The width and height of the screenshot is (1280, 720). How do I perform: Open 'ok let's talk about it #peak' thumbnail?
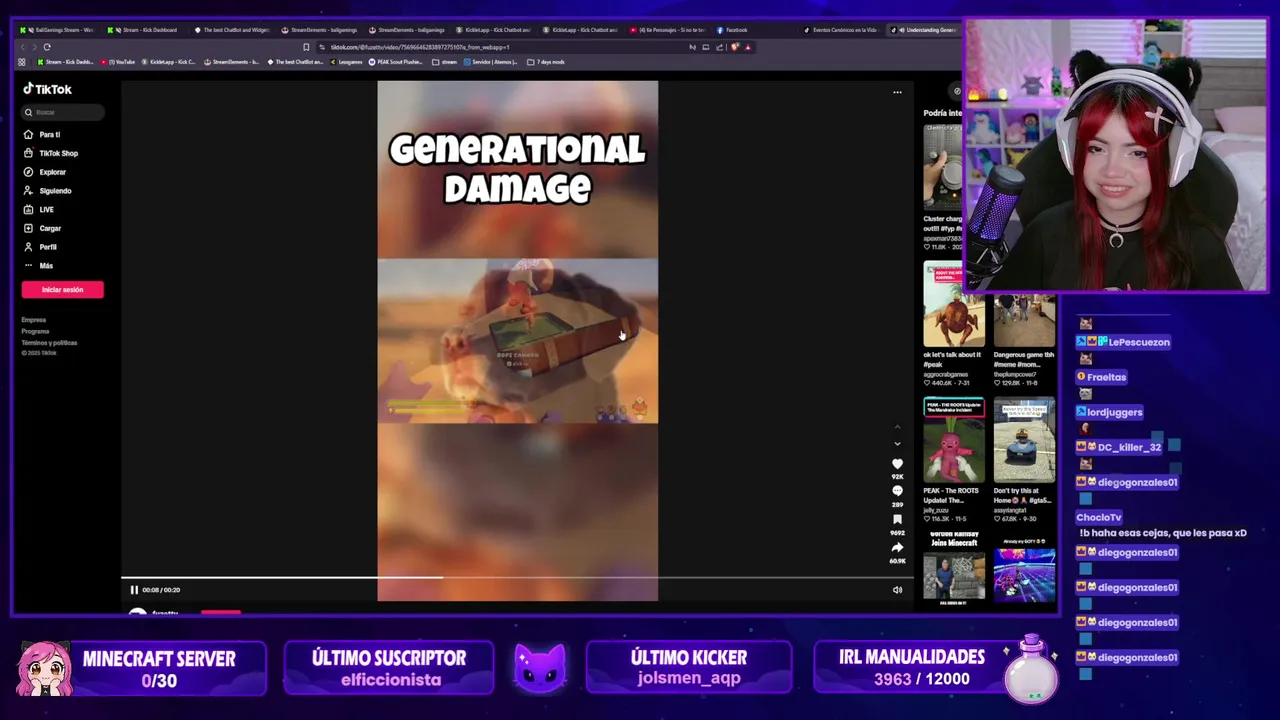[953, 304]
